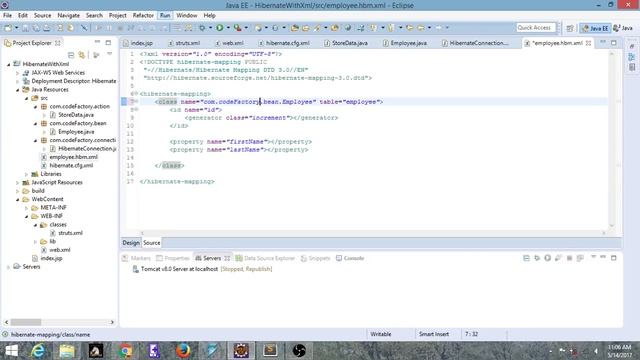Image resolution: width=640 pixels, height=360 pixels.
Task: Collapse the WebContent folder
Action: 17,199
